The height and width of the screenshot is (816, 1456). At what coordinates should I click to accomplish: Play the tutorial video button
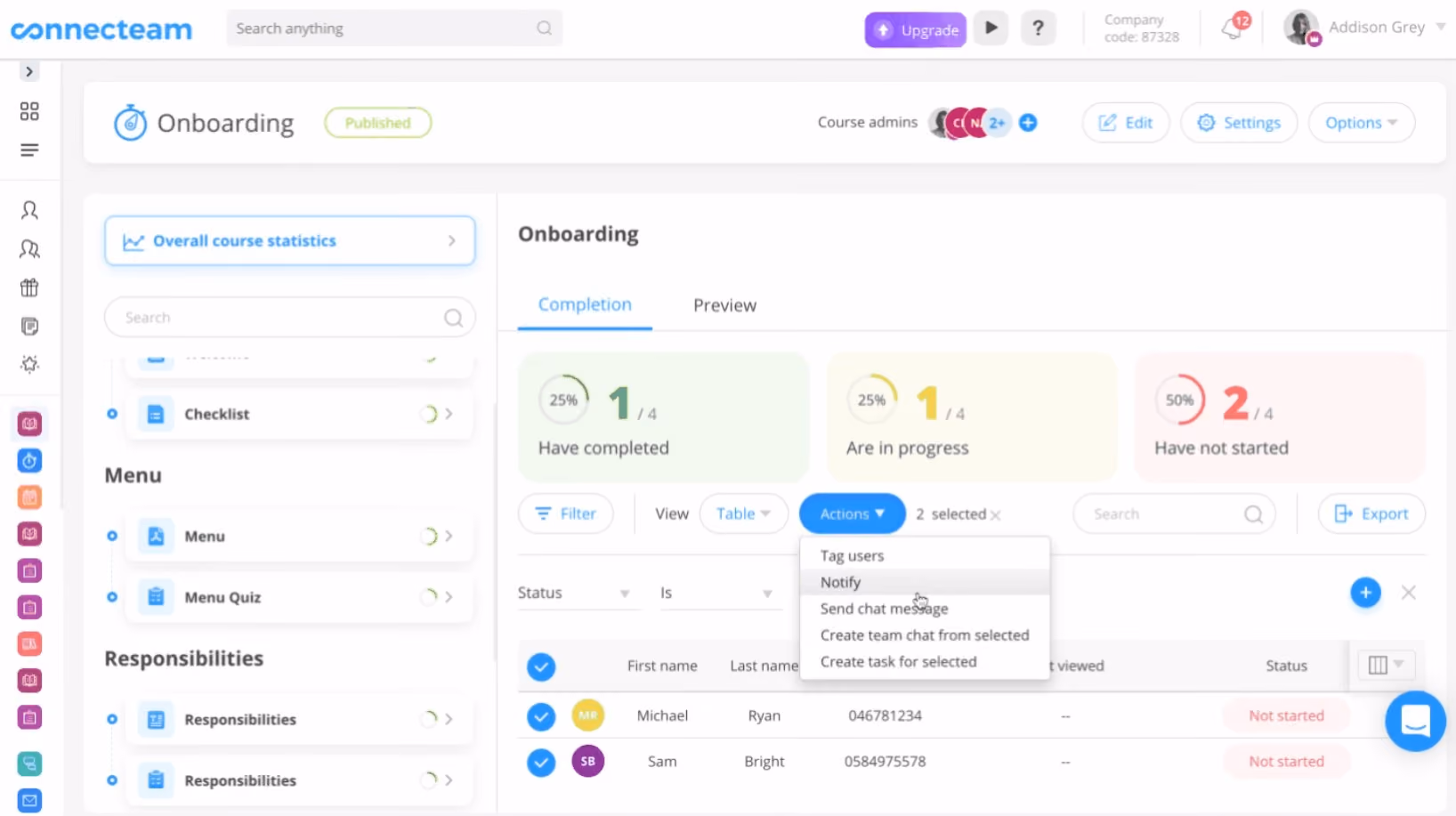point(991,28)
